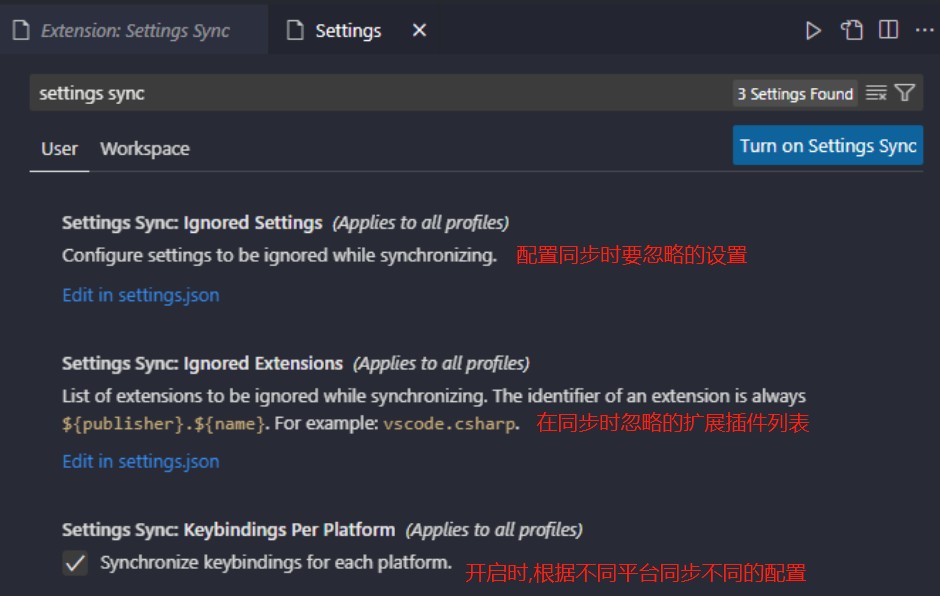The width and height of the screenshot is (940, 596).
Task: Select the Ignored Extensions setting title
Action: [x=203, y=363]
